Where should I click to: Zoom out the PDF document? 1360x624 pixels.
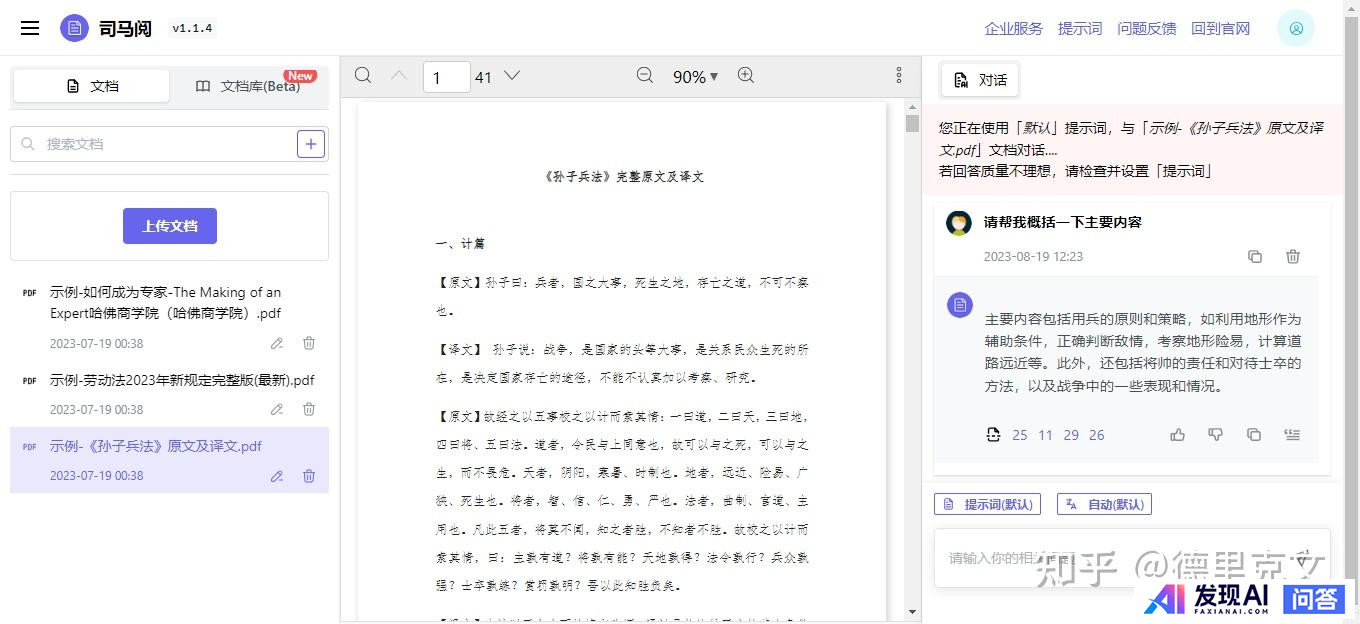pyautogui.click(x=645, y=76)
